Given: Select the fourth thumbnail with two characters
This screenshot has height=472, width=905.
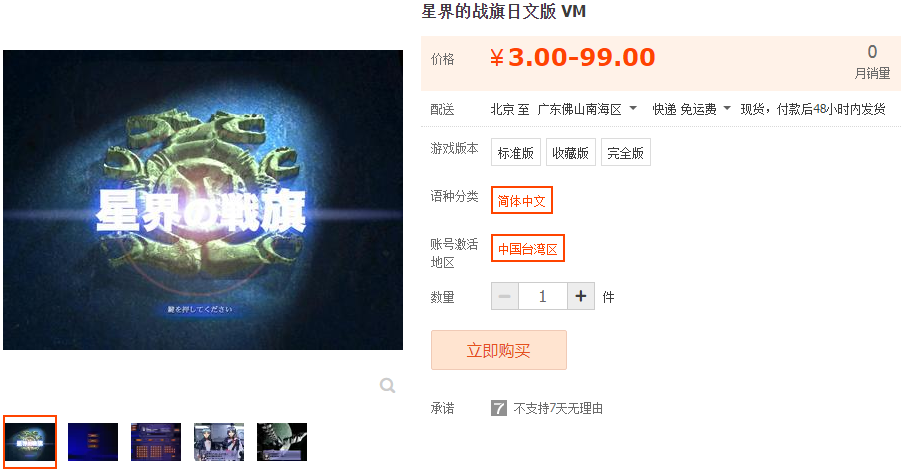Looking at the screenshot, I should click(x=219, y=442).
